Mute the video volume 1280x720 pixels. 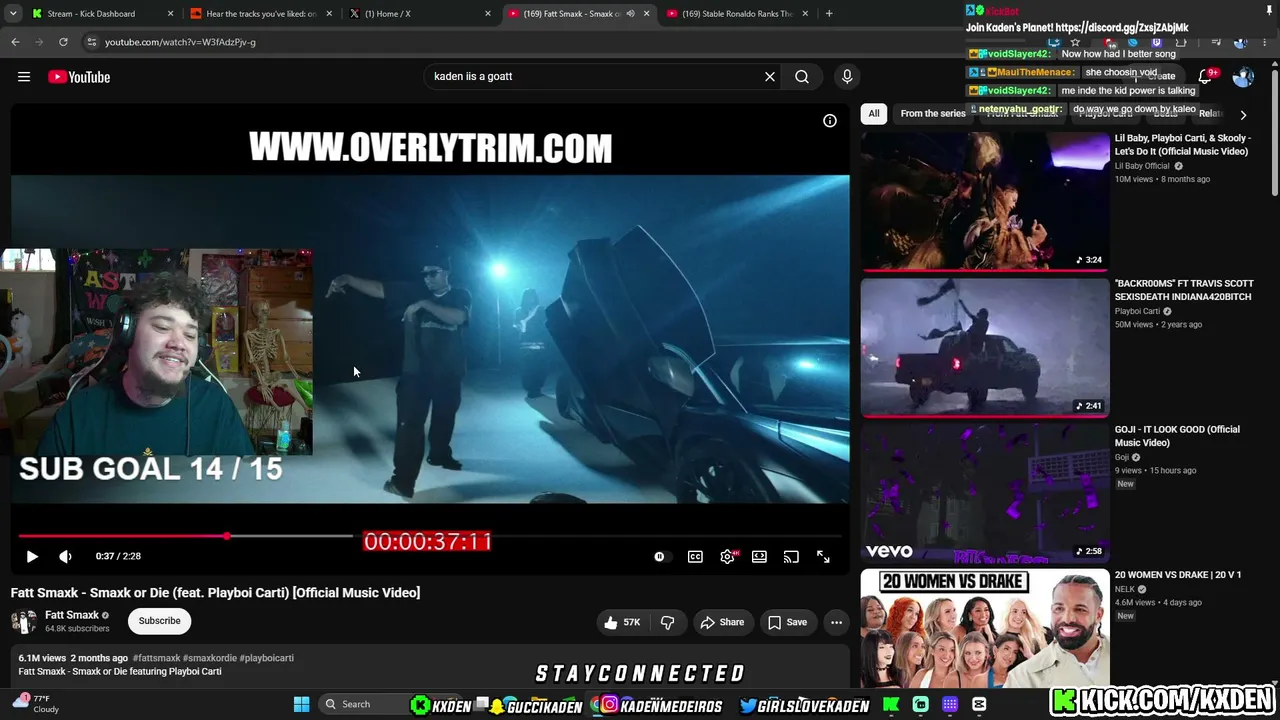point(65,557)
